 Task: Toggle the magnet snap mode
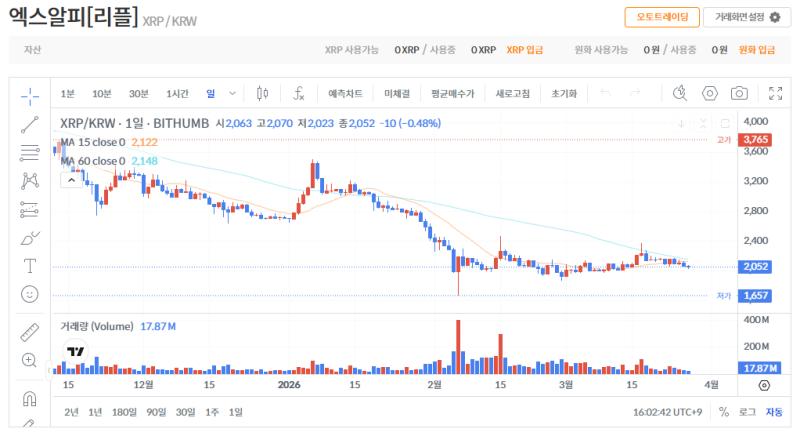30,398
